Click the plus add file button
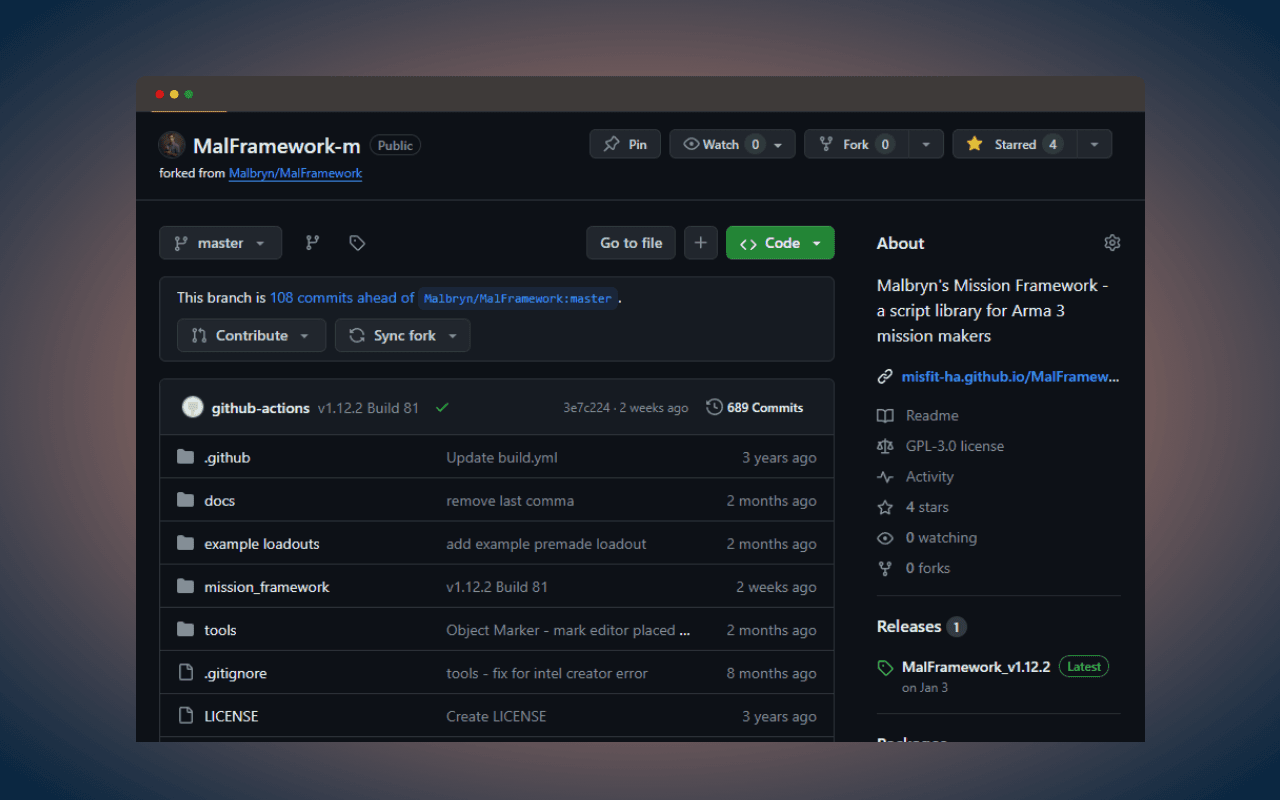This screenshot has width=1280, height=800. coord(700,243)
